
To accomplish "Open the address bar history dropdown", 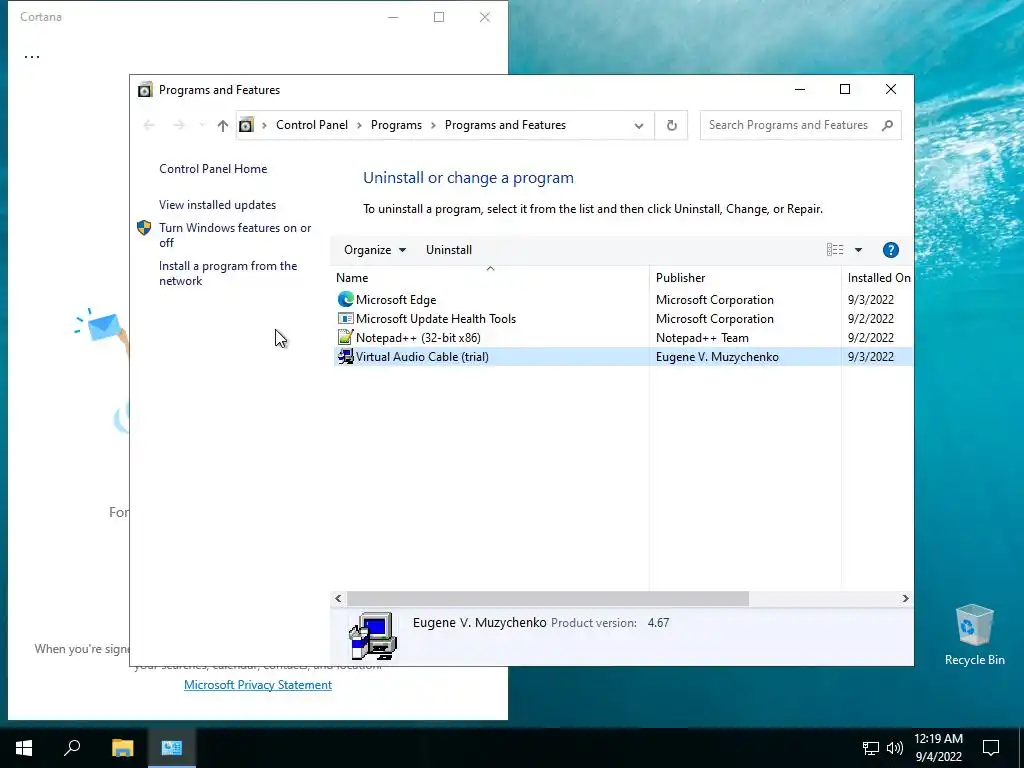I will click(x=639, y=125).
